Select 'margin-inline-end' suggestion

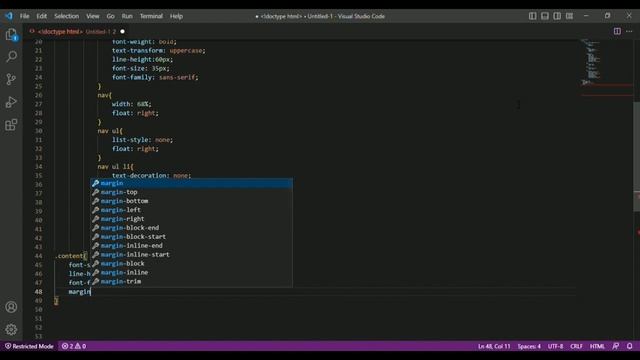[191, 246]
